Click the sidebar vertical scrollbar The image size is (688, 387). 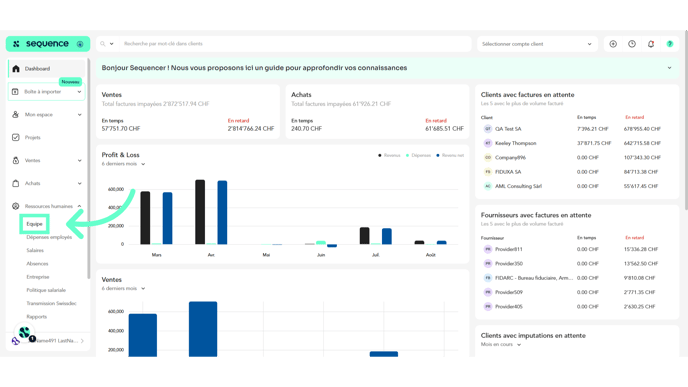pyautogui.click(x=88, y=168)
